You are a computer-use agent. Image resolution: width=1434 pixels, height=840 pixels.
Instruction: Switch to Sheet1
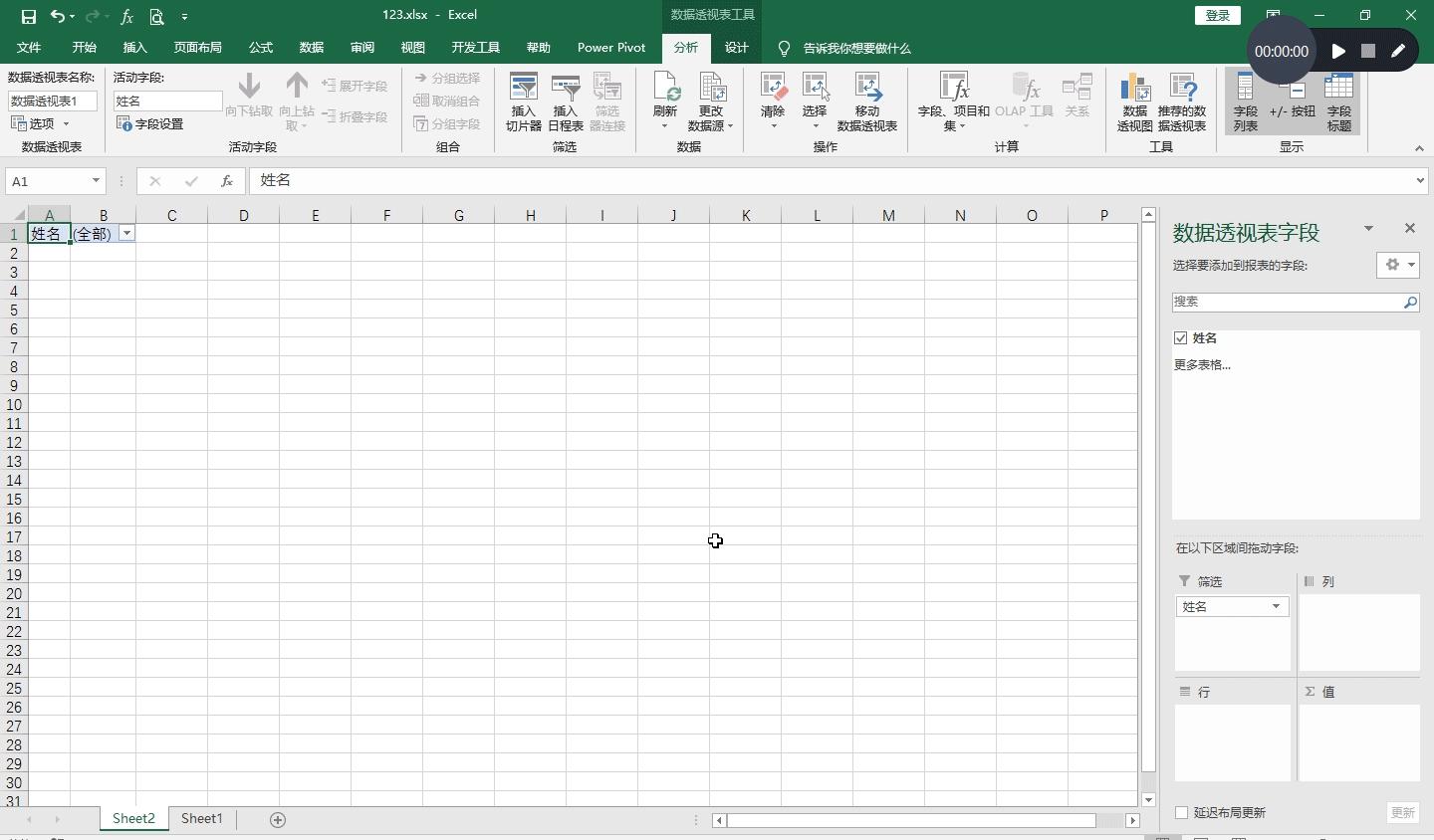click(x=201, y=819)
